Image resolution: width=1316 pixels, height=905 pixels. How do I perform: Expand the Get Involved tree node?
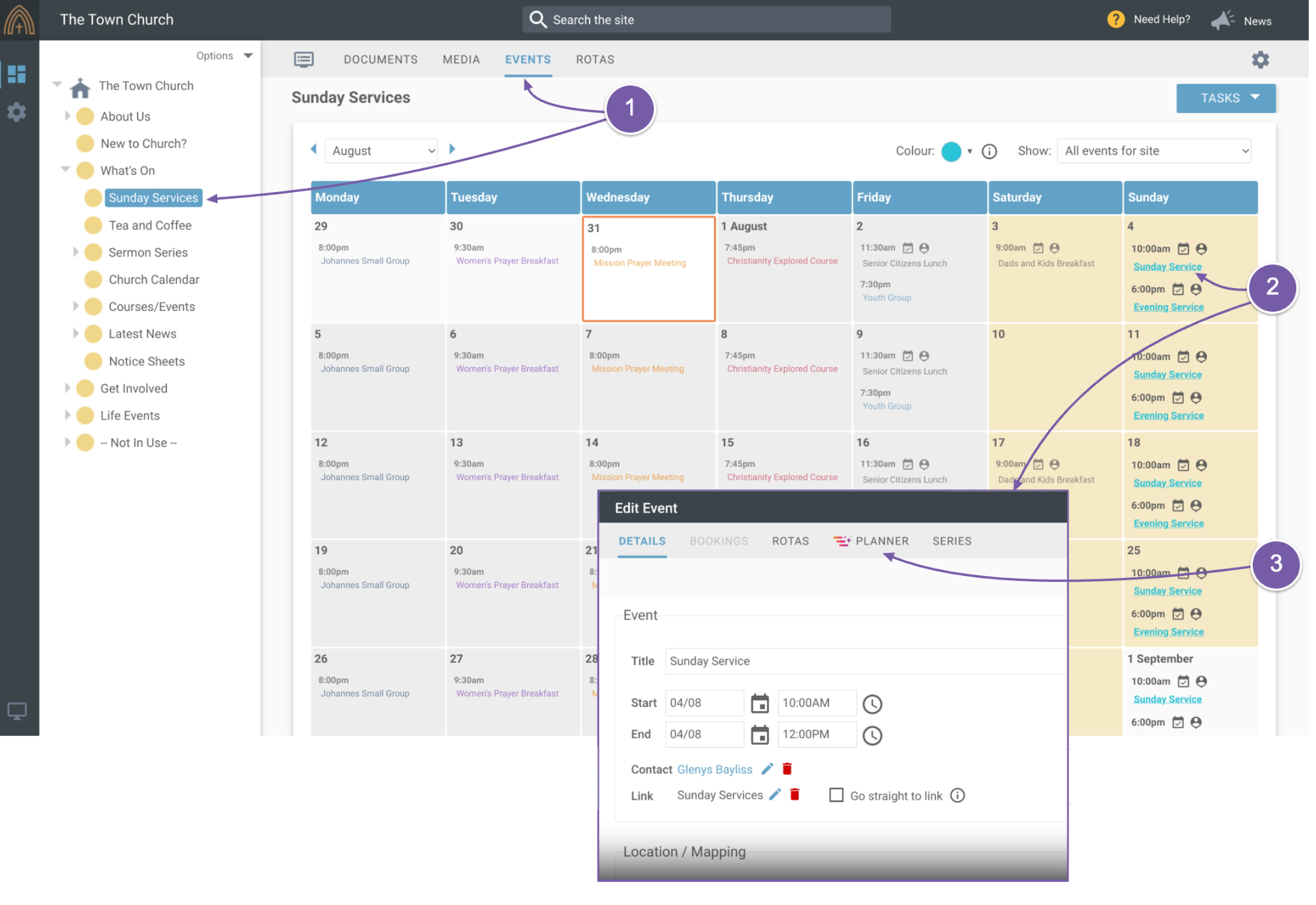(x=67, y=388)
